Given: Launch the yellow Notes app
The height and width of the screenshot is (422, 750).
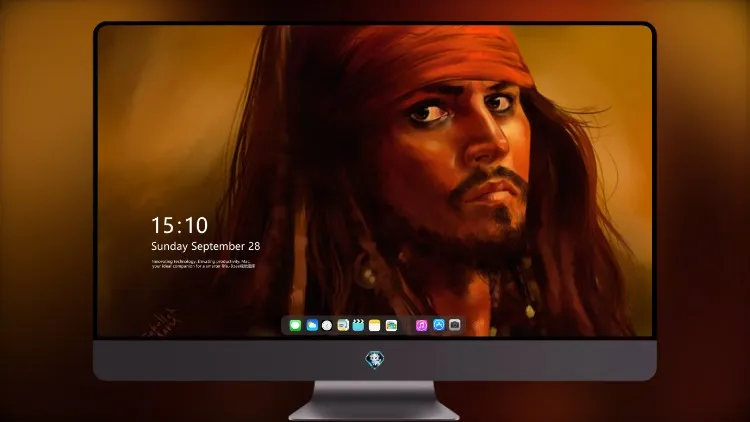Looking at the screenshot, I should click(375, 325).
